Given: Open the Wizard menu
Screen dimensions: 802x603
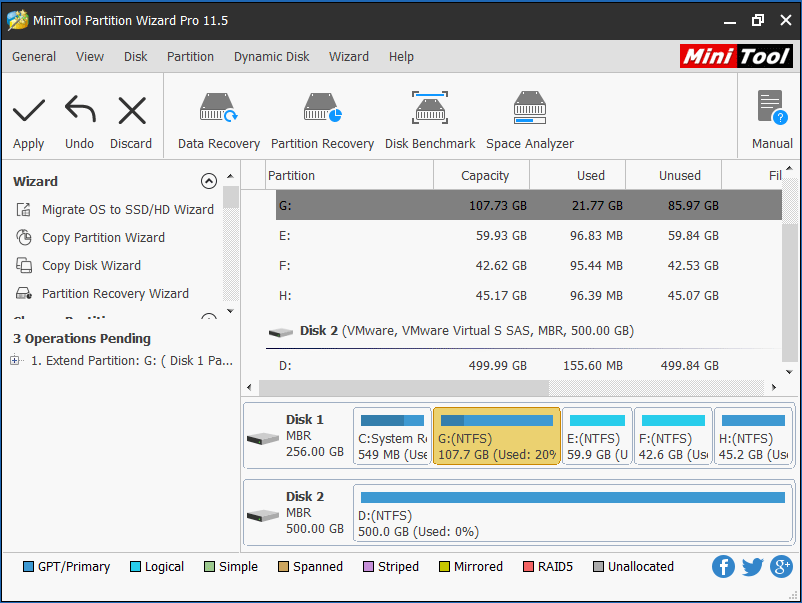Looking at the screenshot, I should click(348, 57).
